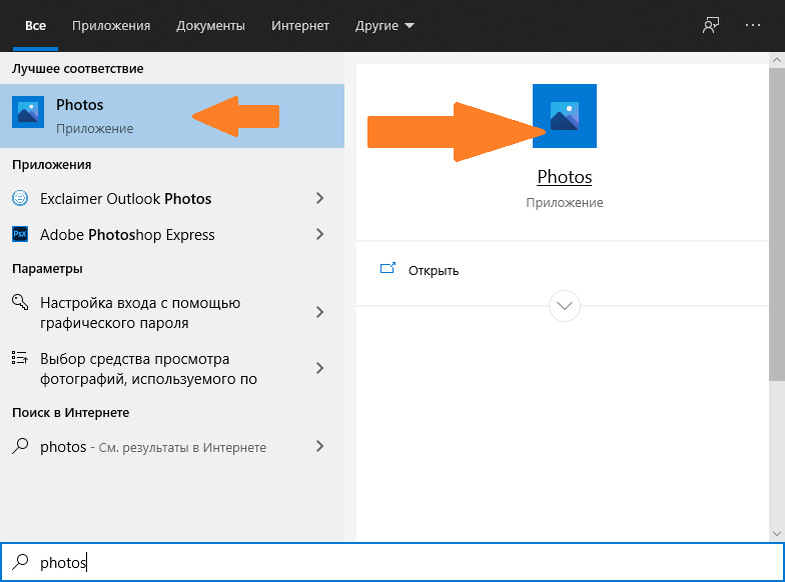
Task: Click the underlined Photos link in preview
Action: [565, 177]
